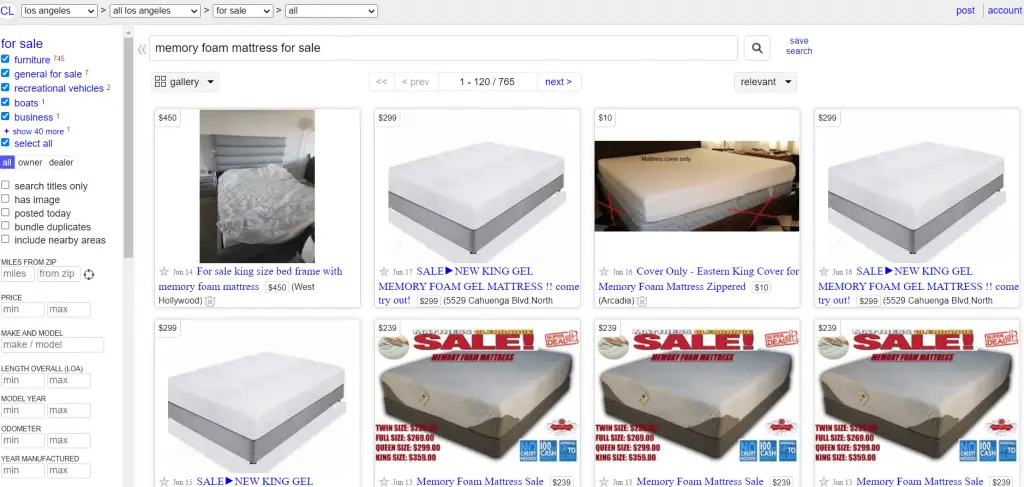Select the dealer tab
1024x487 pixels.
61,163
